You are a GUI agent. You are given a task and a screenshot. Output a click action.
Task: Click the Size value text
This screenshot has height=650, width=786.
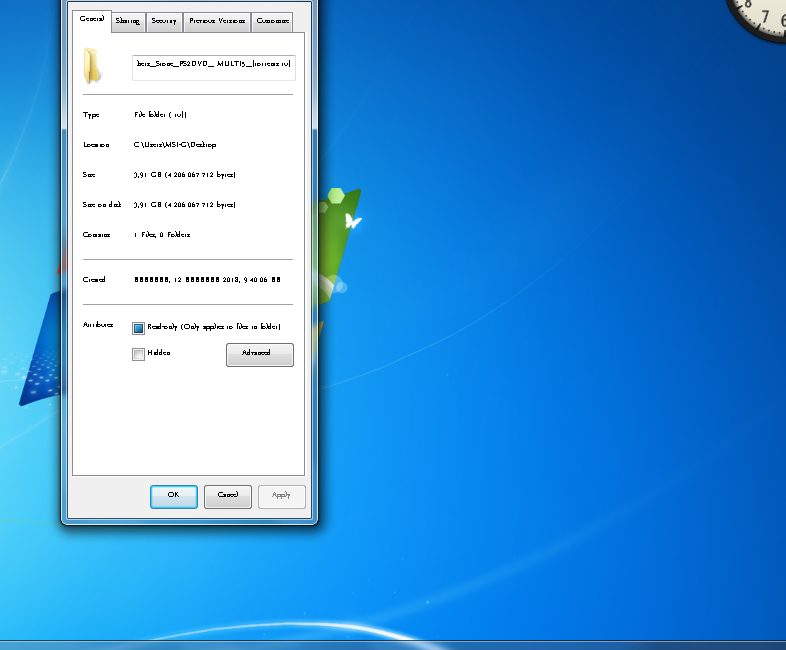[x=185, y=175]
